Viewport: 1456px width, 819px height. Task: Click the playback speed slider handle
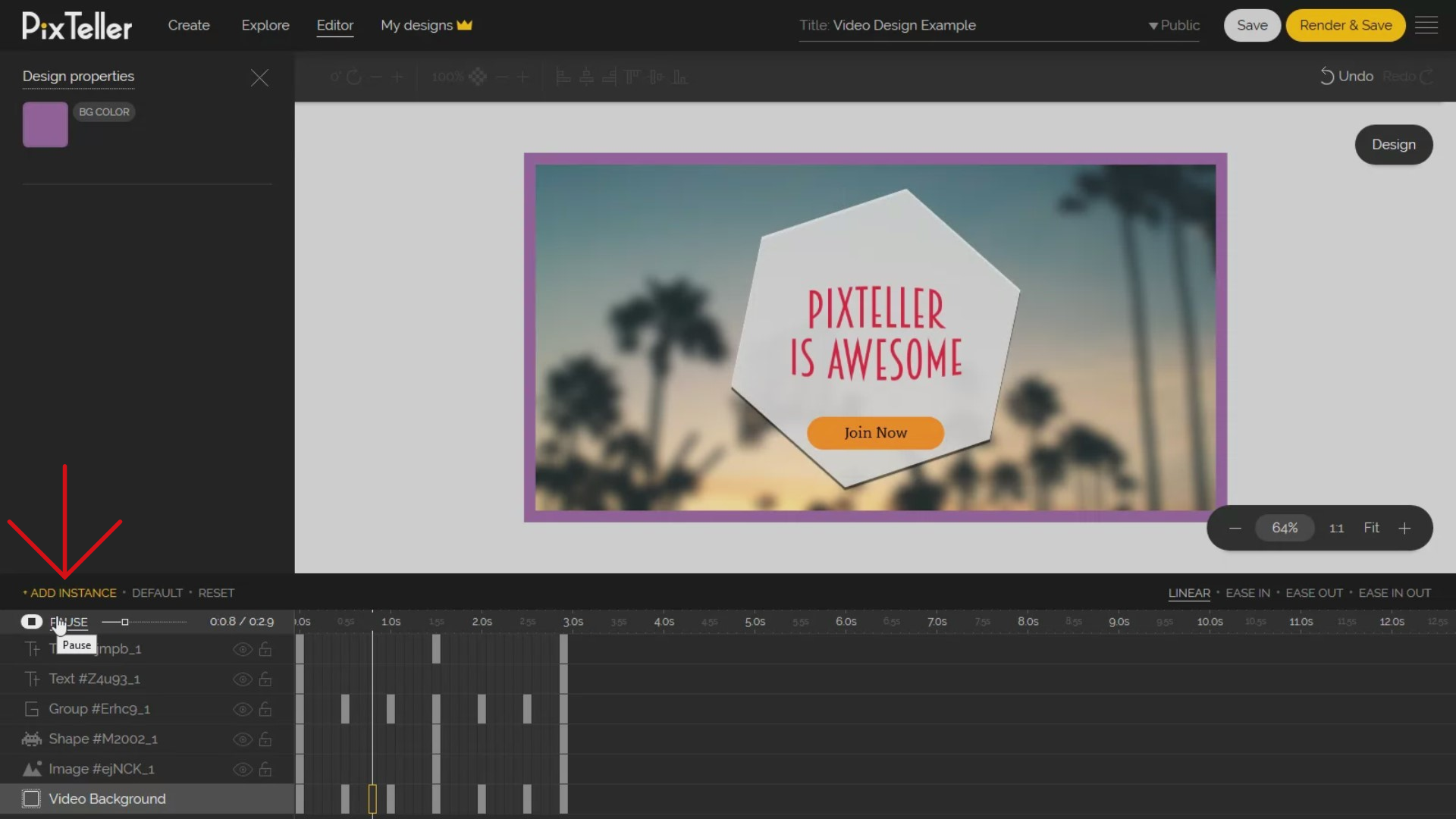[125, 622]
